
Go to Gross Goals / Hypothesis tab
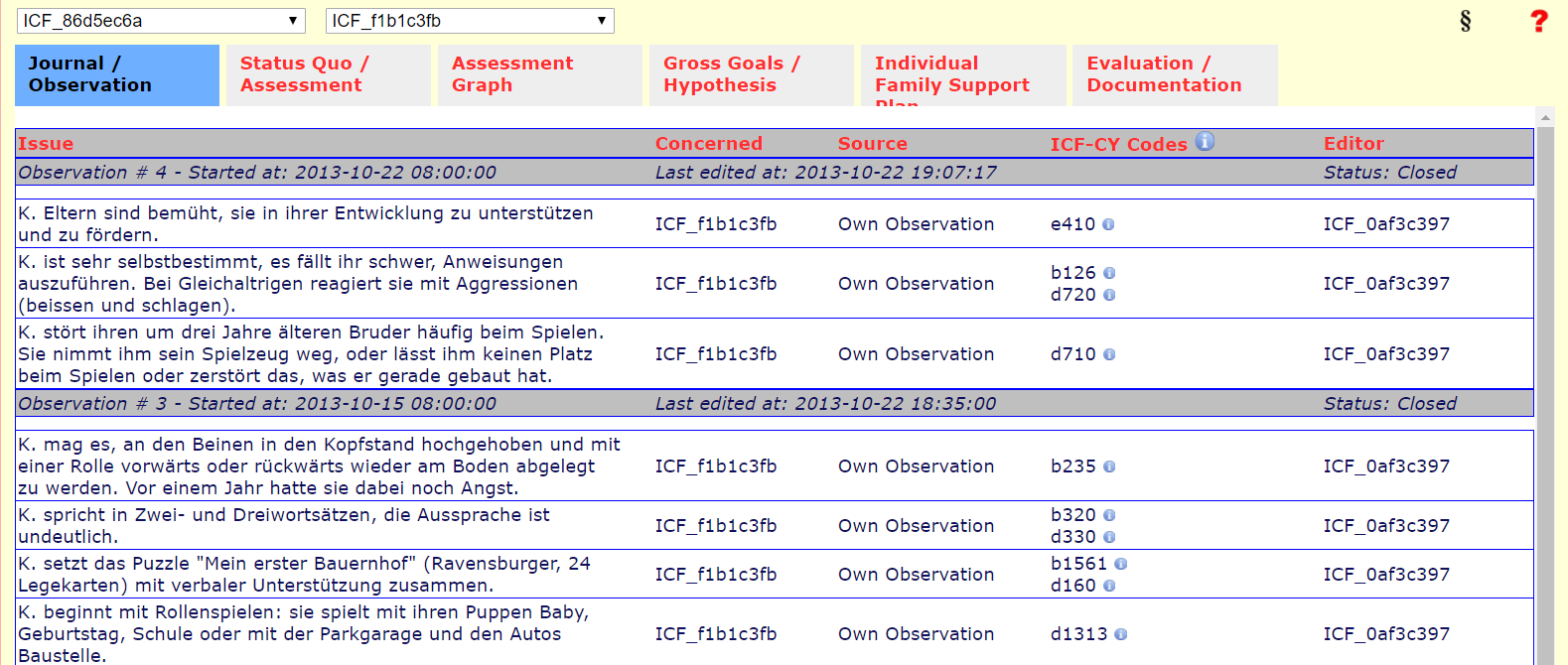coord(751,74)
